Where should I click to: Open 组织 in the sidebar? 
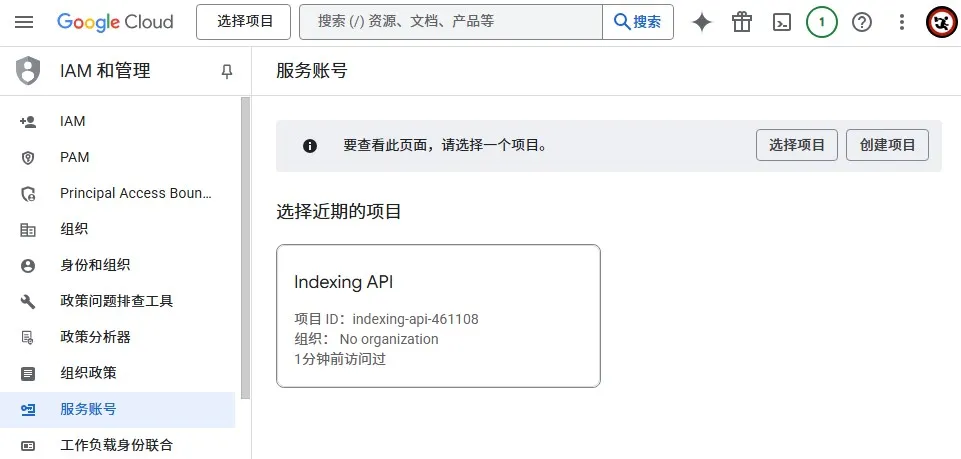118,230
